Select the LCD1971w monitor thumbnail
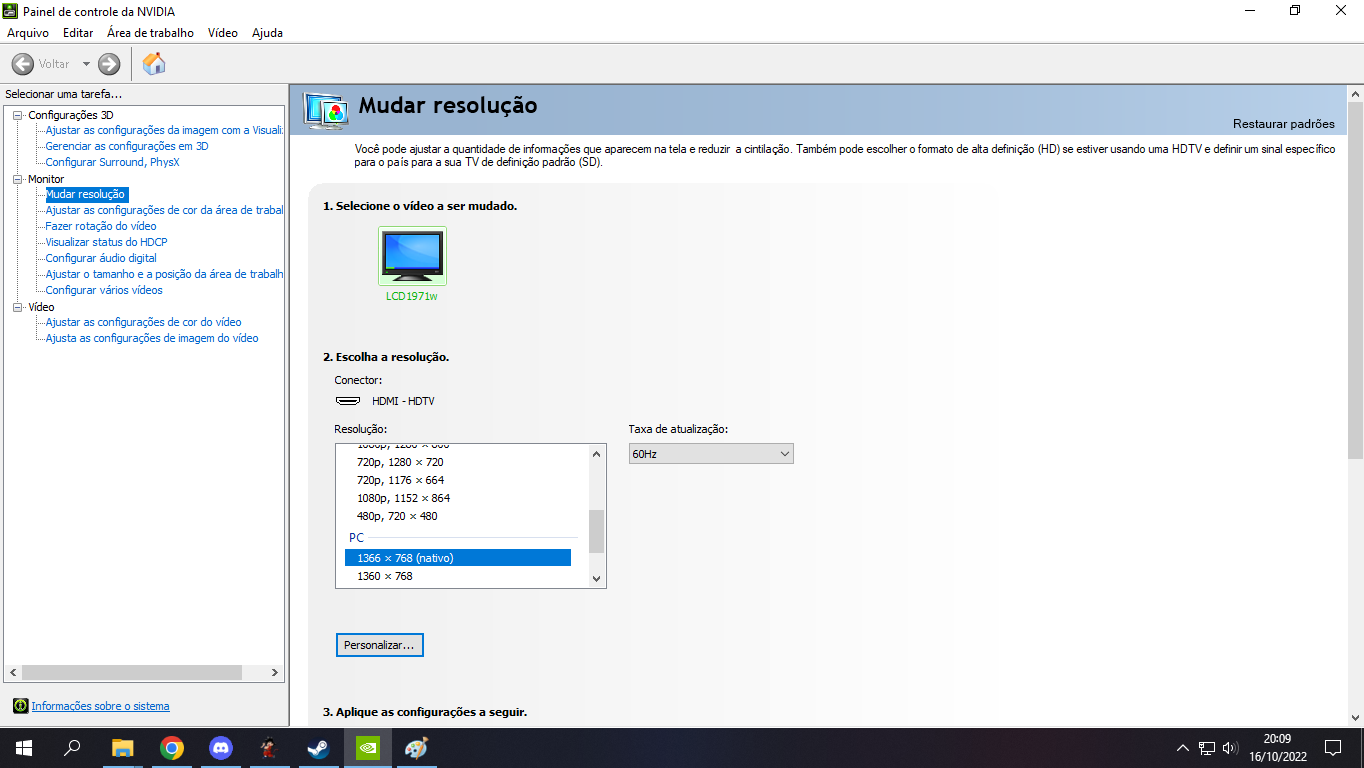Viewport: 1364px width, 768px height. [x=412, y=256]
